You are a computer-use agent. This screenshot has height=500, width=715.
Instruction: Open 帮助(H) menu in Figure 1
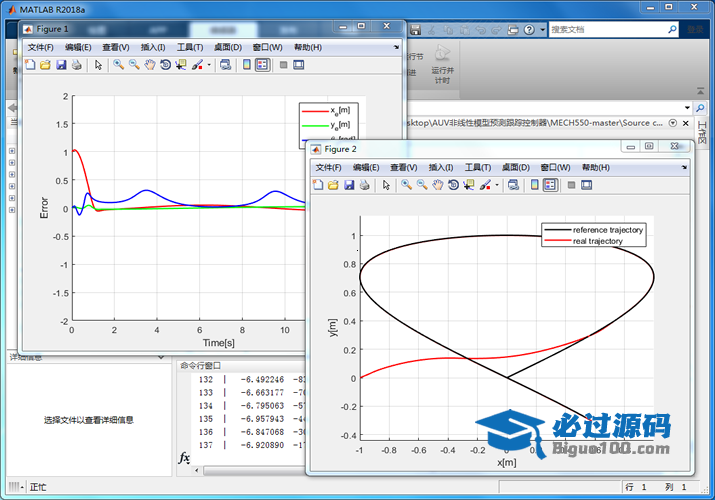pyautogui.click(x=308, y=47)
